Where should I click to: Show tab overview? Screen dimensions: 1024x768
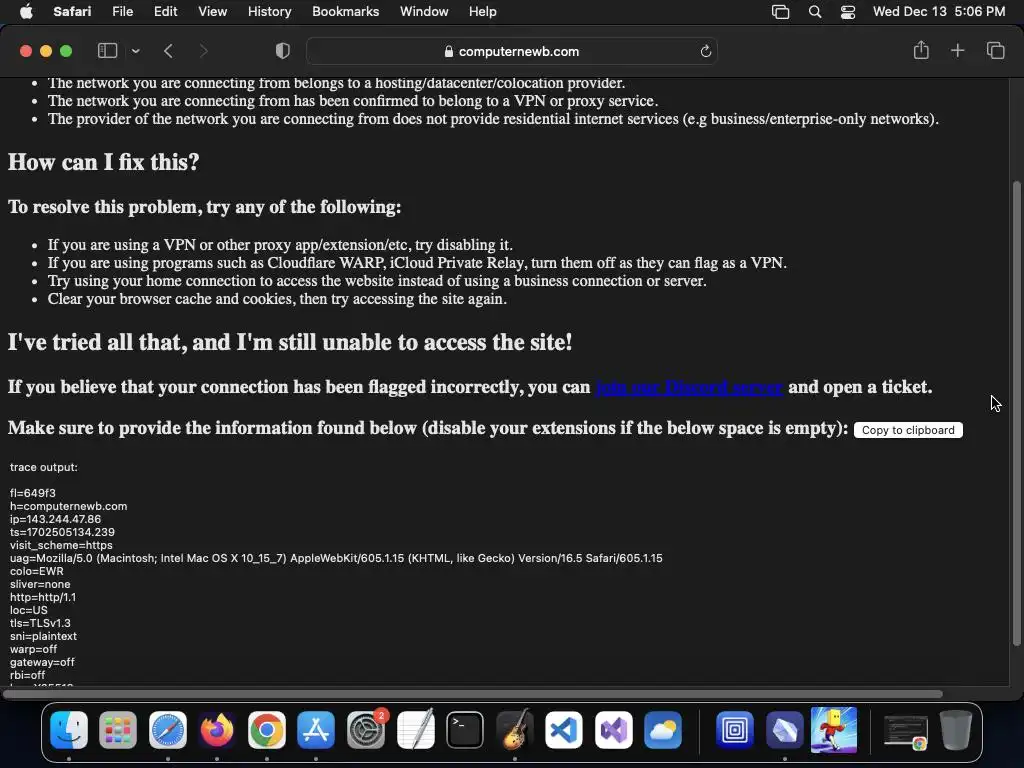[995, 50]
